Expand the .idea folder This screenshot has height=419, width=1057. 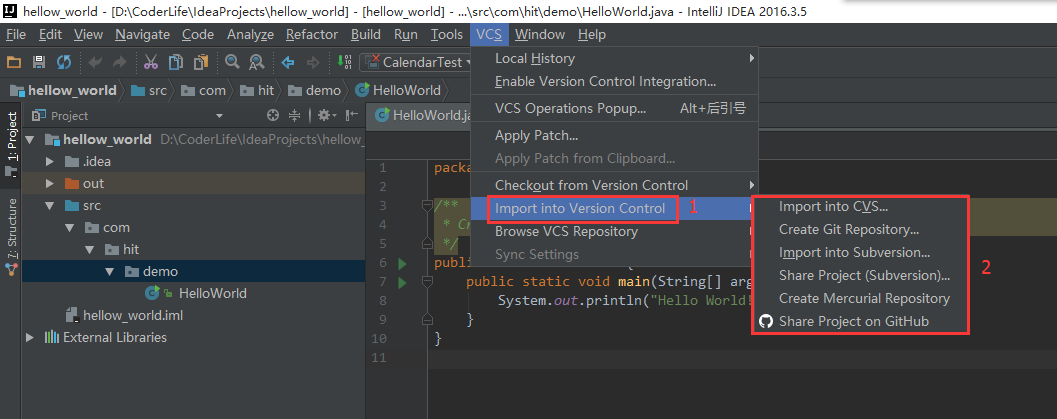(x=50, y=162)
